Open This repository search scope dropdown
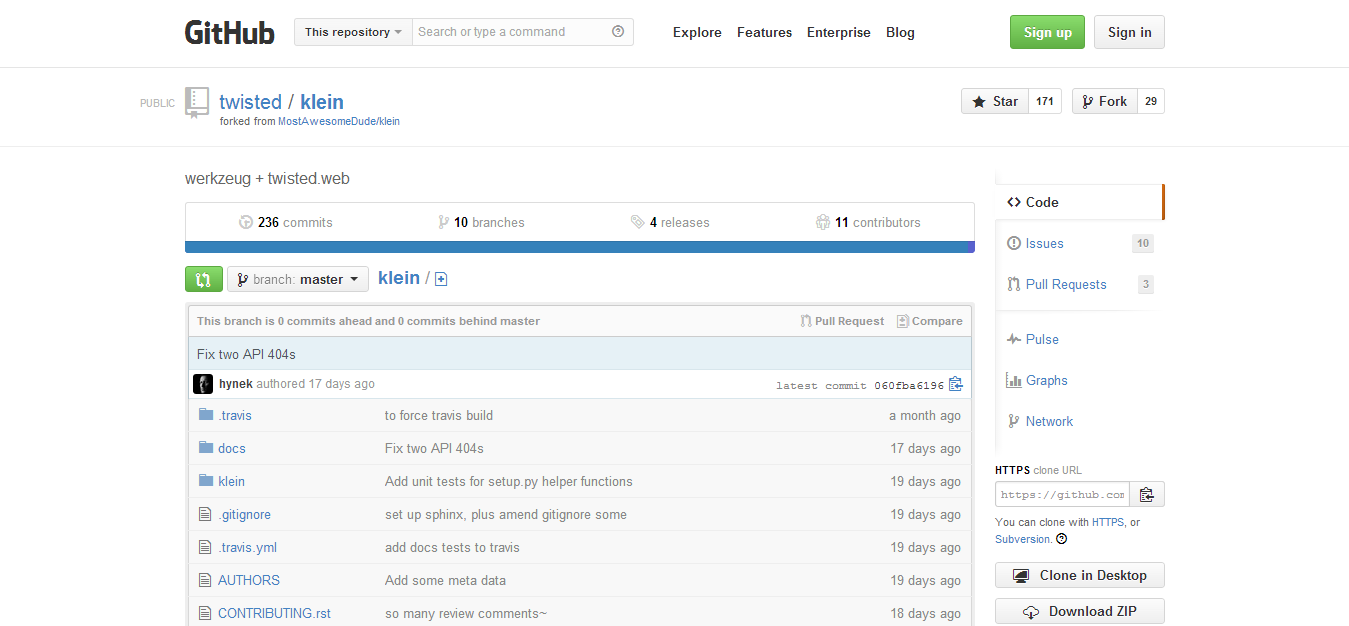The width and height of the screenshot is (1349, 626). pos(353,32)
